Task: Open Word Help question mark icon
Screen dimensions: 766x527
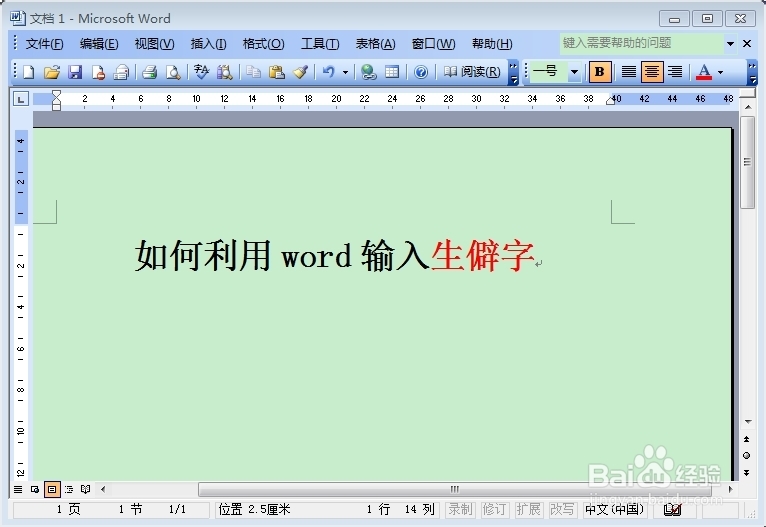Action: (421, 72)
